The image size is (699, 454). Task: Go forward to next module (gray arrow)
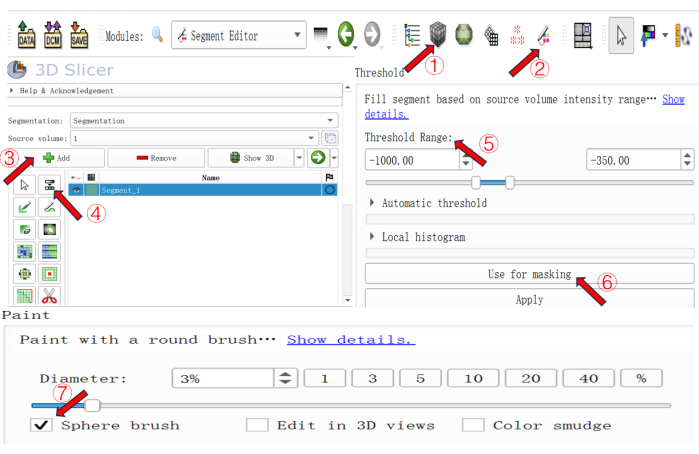tap(372, 34)
